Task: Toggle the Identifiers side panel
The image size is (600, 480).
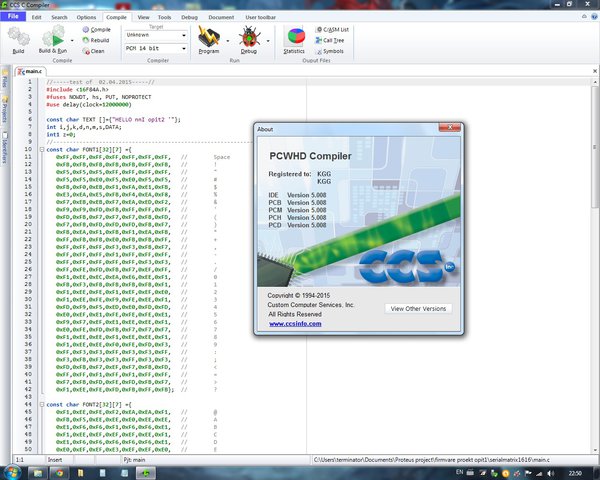Action: point(5,148)
